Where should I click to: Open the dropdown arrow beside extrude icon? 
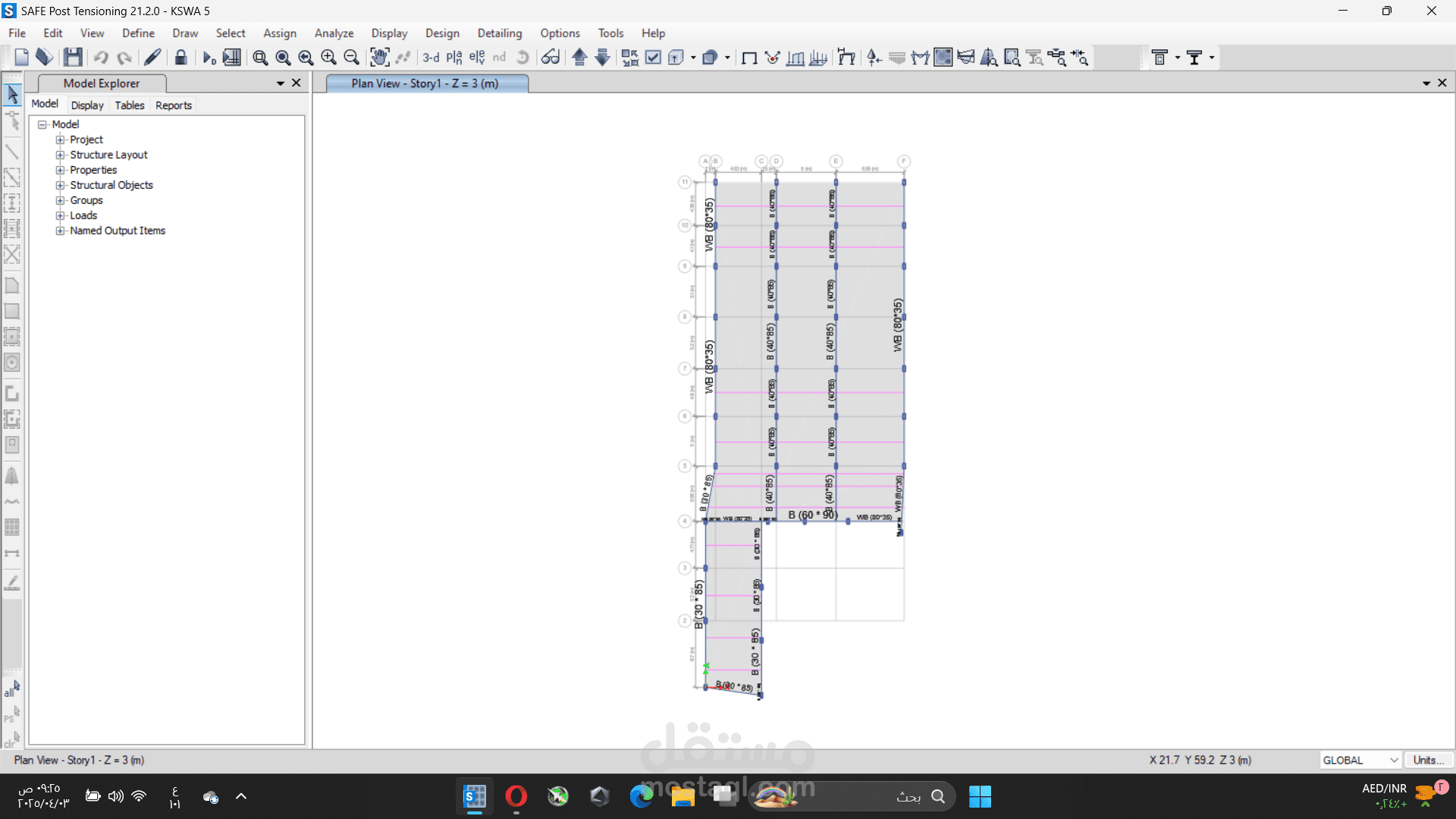[x=693, y=58]
